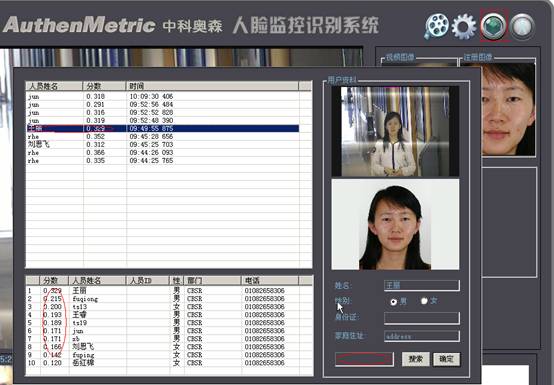Image resolution: width=554 pixels, height=385 pixels.
Task: Click the green camera lens icon
Action: (494, 26)
